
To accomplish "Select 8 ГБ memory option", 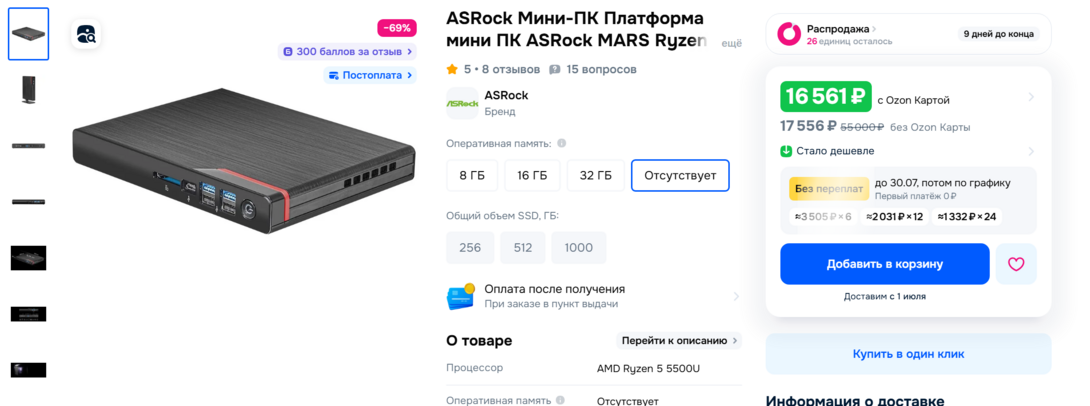I will [x=472, y=175].
